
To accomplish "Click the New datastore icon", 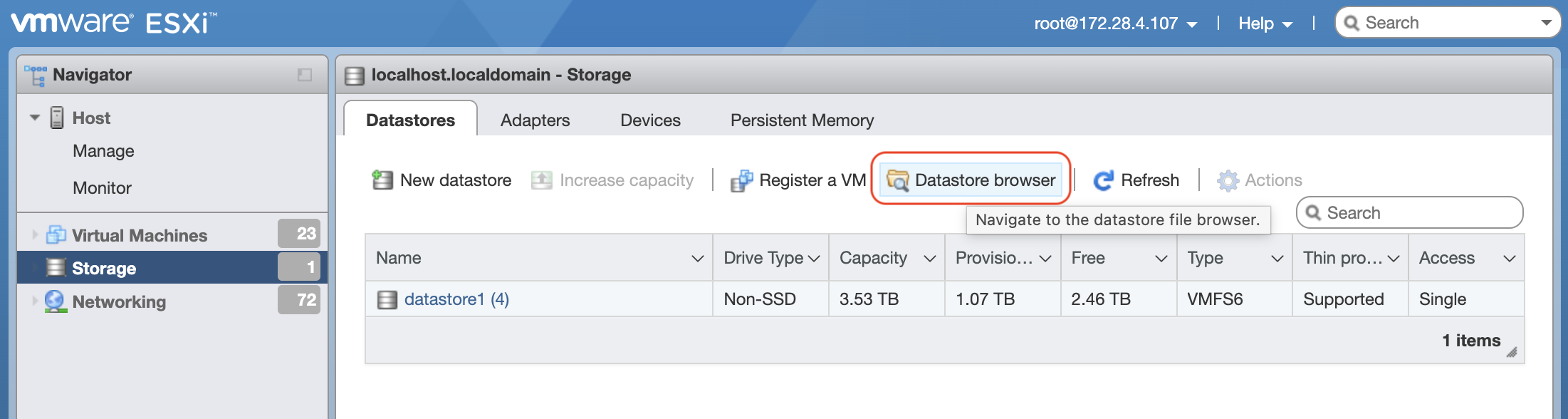I will pyautogui.click(x=382, y=180).
